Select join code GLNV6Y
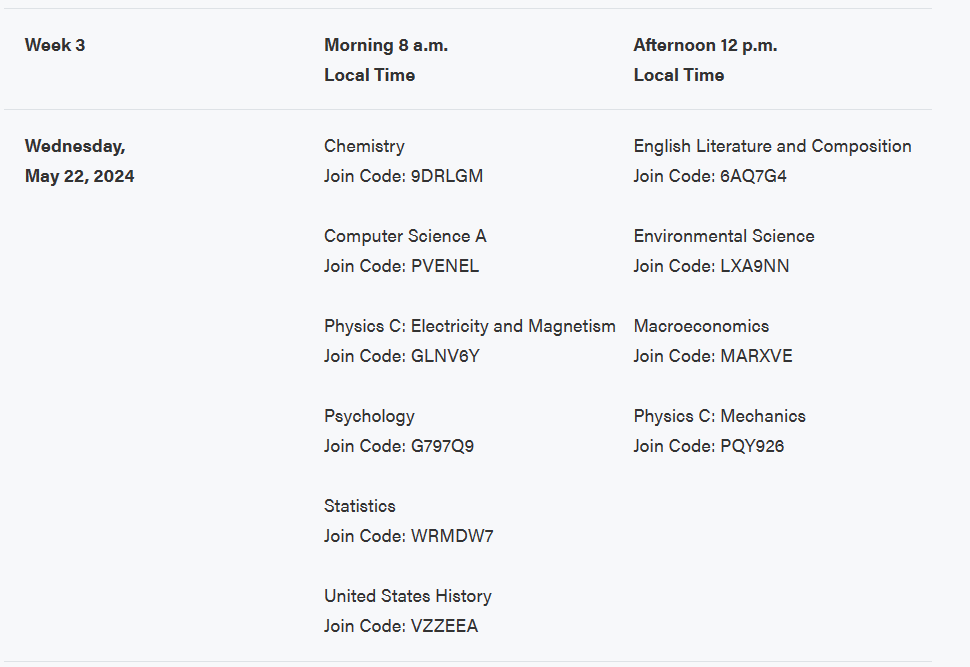The width and height of the screenshot is (970, 667). coord(445,356)
